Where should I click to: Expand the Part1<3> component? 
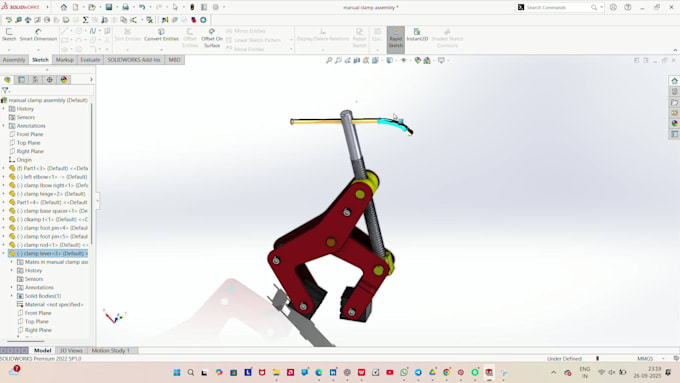tap(4, 168)
